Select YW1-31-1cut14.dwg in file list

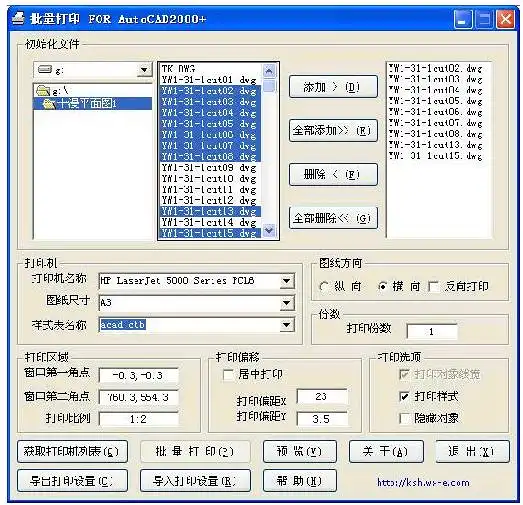[210, 222]
